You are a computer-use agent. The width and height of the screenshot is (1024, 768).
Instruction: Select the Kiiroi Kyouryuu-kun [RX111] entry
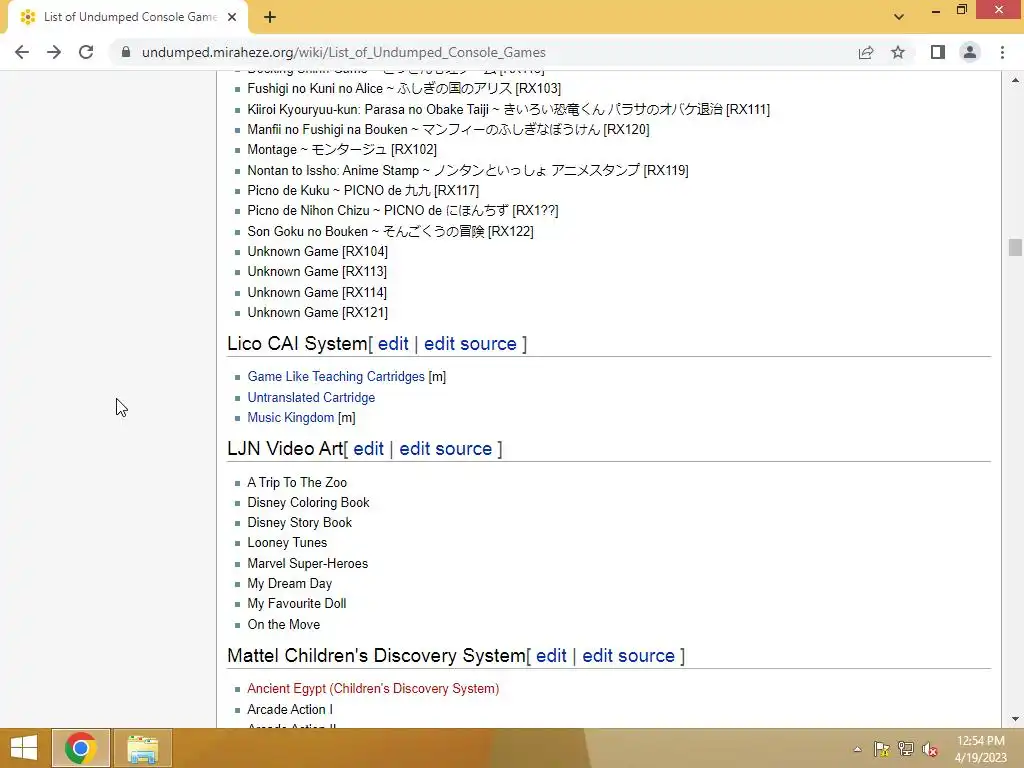click(x=509, y=110)
